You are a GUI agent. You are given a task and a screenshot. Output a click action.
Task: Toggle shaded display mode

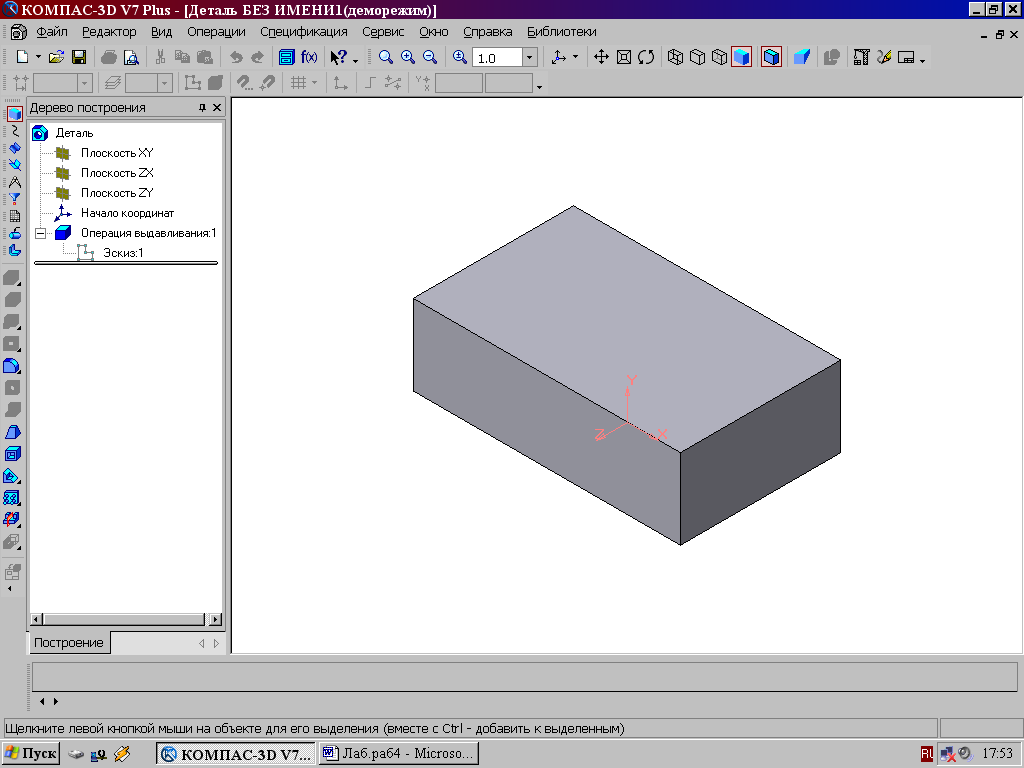pos(741,57)
